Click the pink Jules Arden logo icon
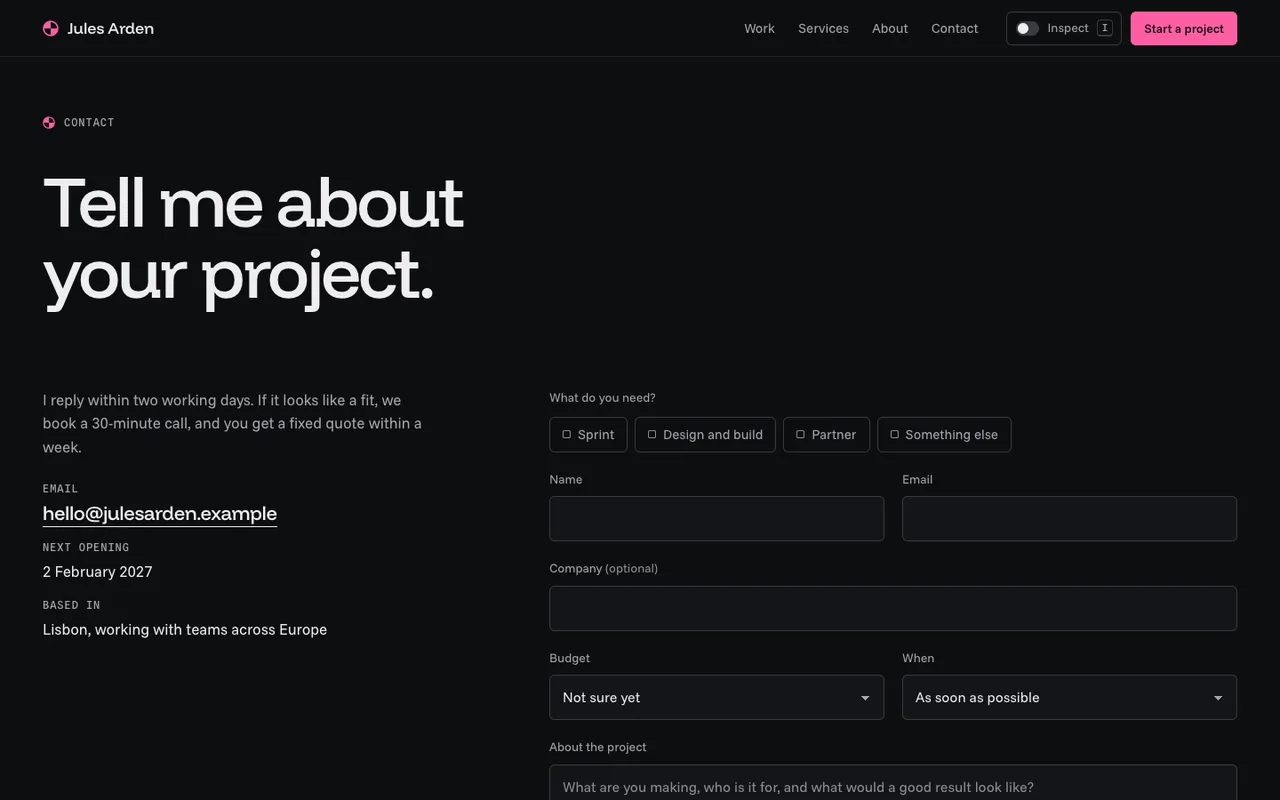The image size is (1280, 800). [51, 28]
